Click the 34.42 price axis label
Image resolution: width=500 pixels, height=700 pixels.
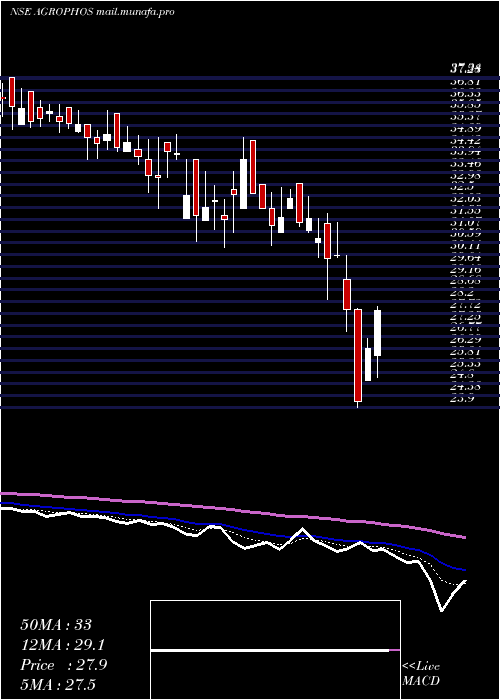click(x=465, y=140)
